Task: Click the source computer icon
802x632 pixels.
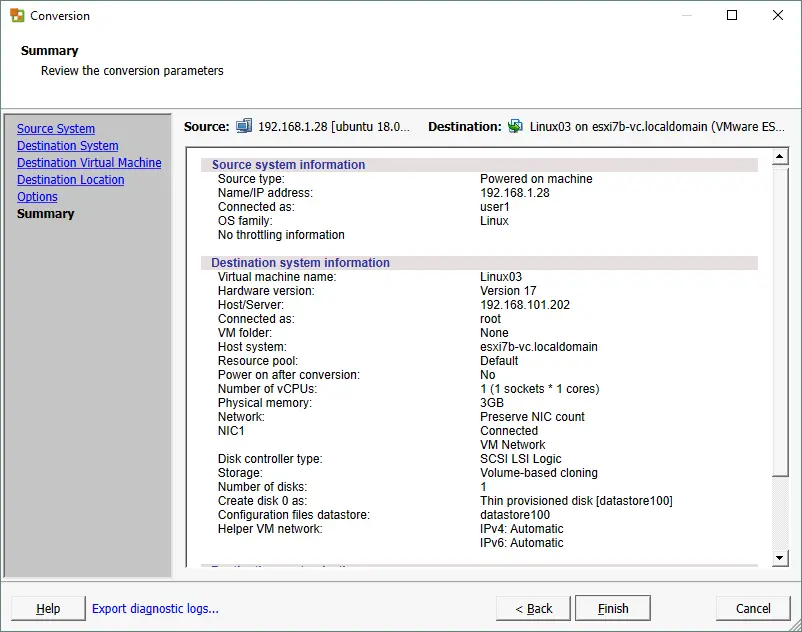Action: tap(244, 126)
